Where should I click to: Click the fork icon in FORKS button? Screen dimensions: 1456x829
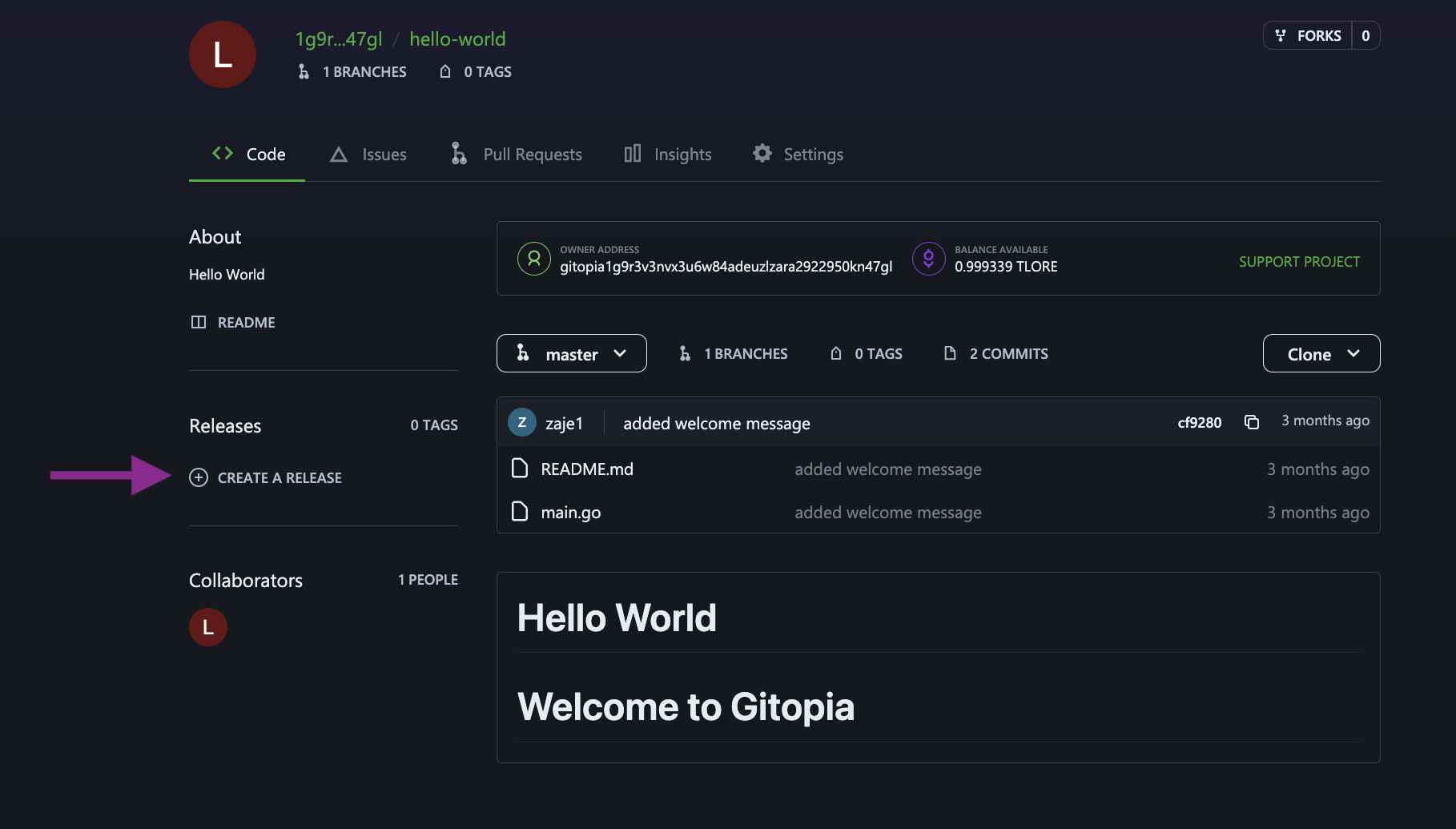point(1281,35)
